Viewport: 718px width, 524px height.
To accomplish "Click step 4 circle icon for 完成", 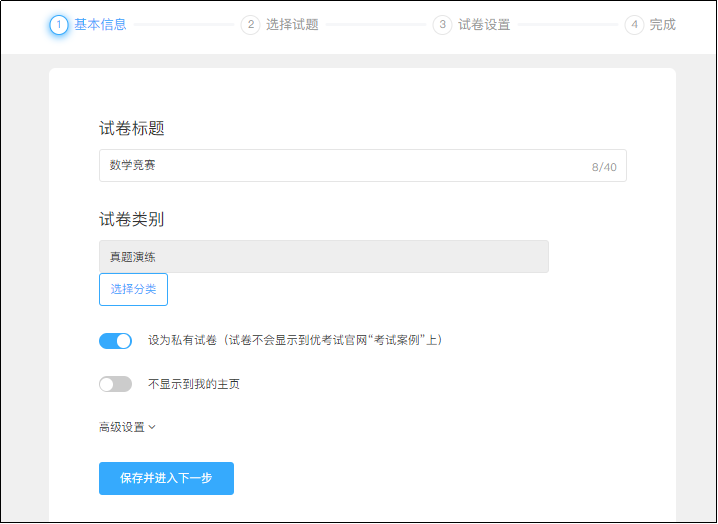I will click(x=634, y=25).
